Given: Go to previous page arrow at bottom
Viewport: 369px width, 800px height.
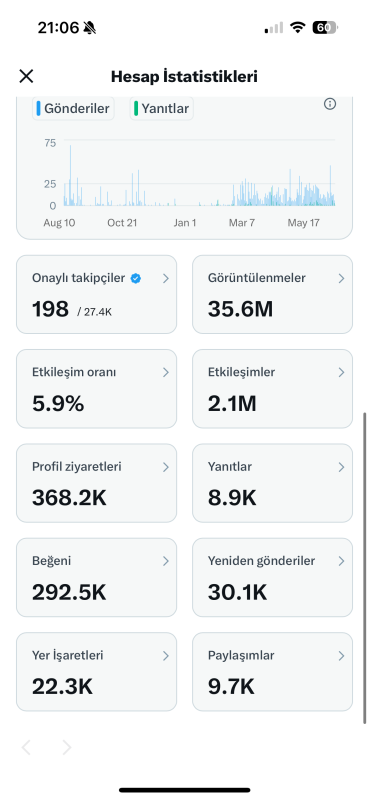Looking at the screenshot, I should [x=26, y=748].
